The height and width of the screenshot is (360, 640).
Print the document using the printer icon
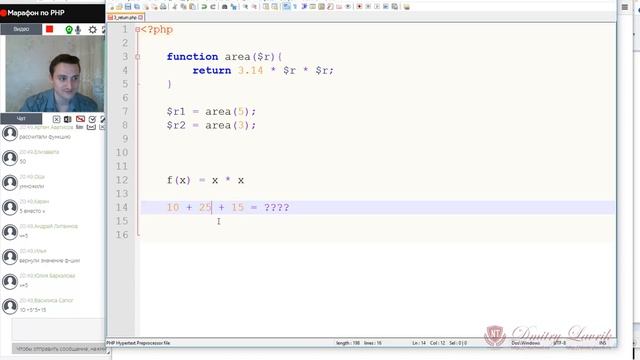[x=163, y=7]
